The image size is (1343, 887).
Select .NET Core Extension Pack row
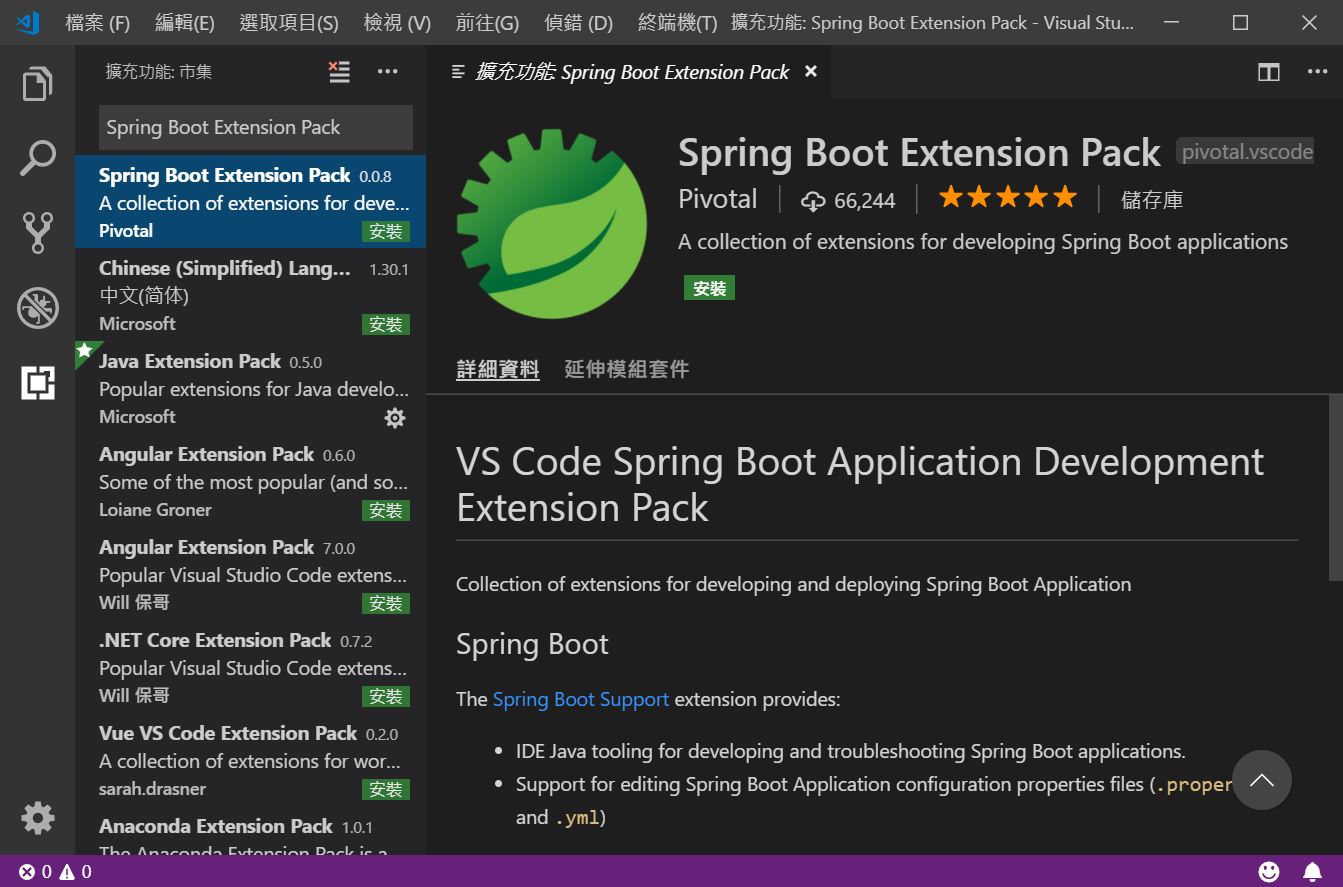point(250,667)
